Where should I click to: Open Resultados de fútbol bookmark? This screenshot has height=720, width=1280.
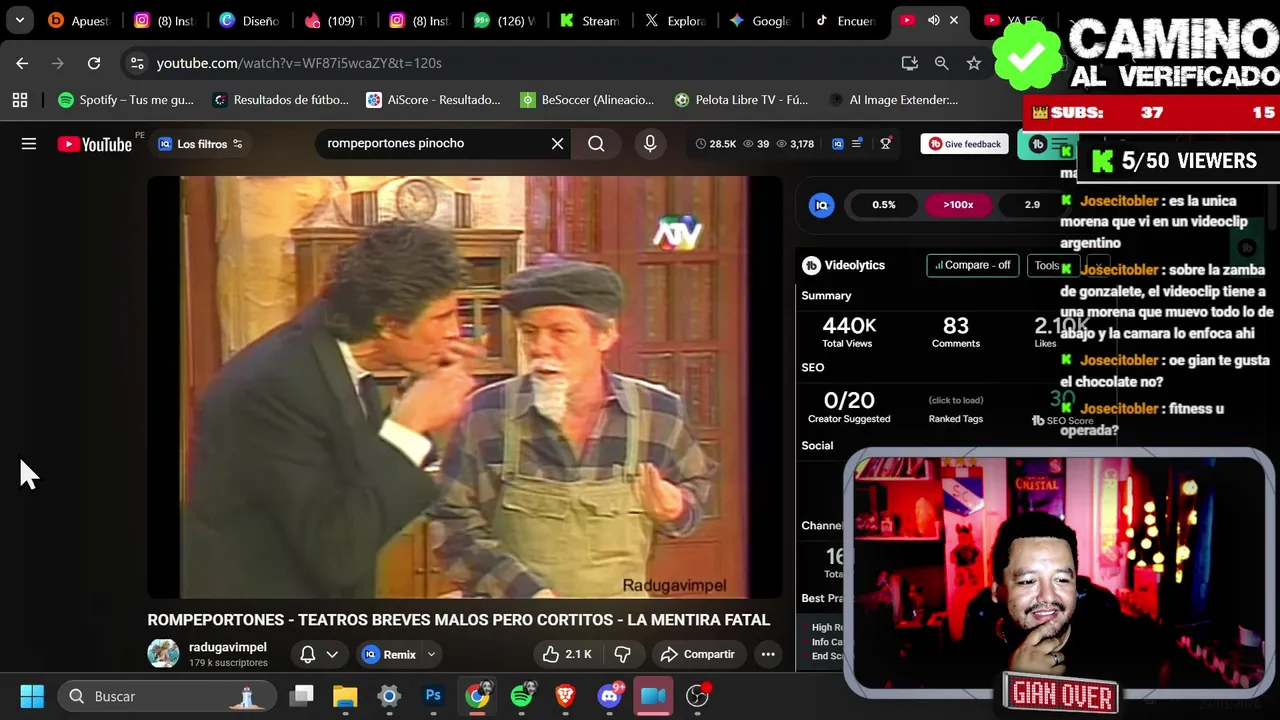281,100
